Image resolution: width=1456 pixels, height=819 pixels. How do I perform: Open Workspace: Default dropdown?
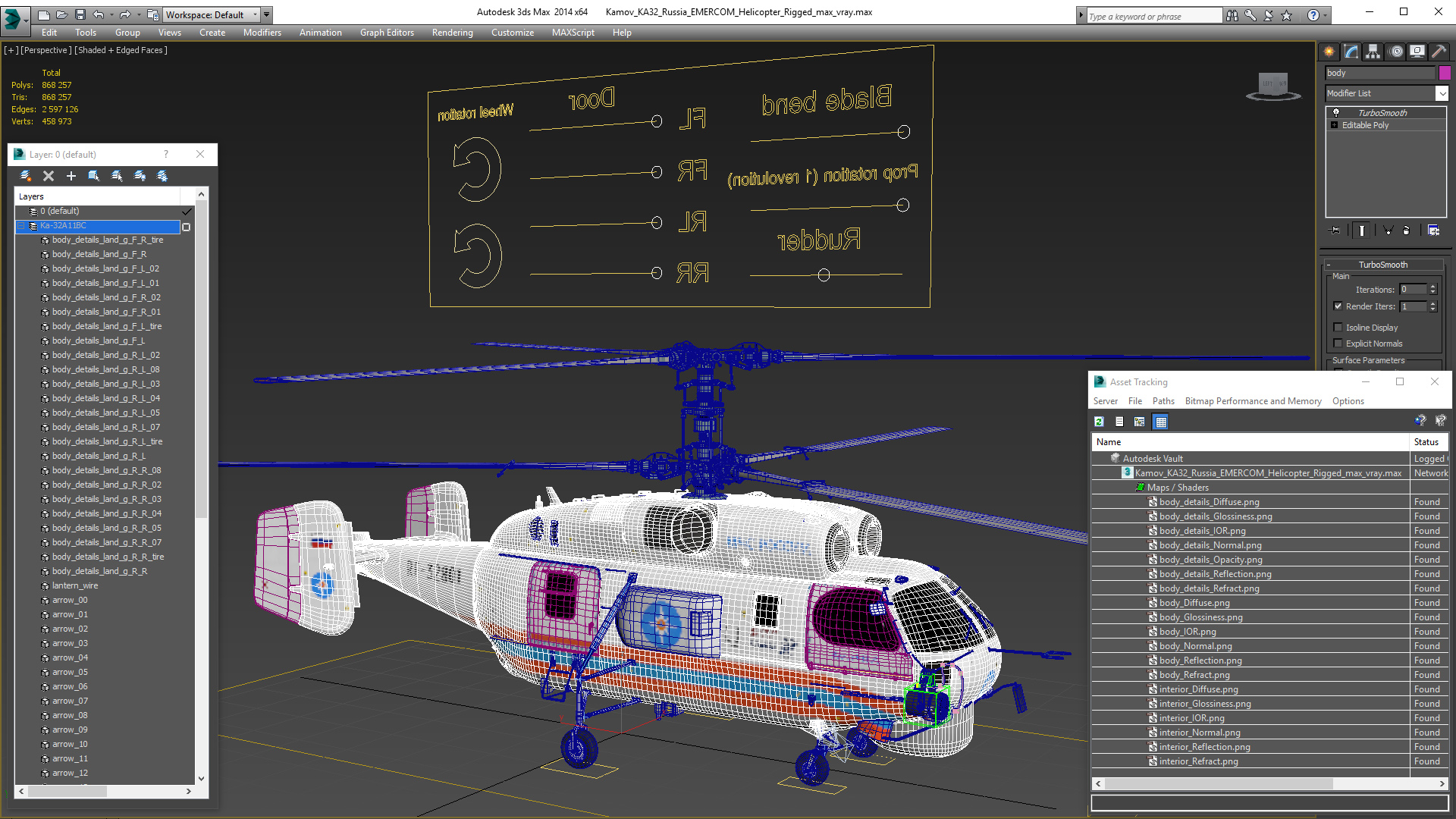point(212,14)
